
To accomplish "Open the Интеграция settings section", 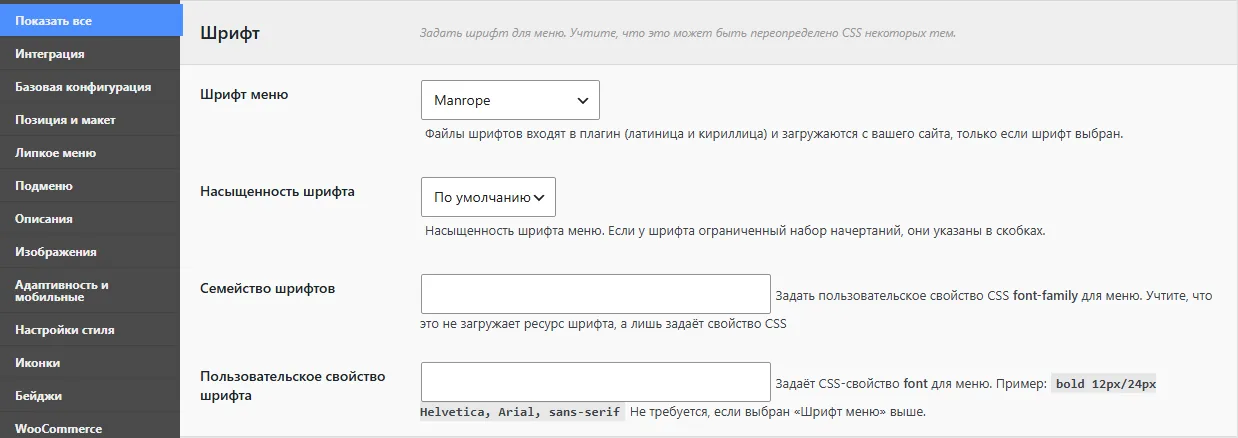I will click(90, 54).
